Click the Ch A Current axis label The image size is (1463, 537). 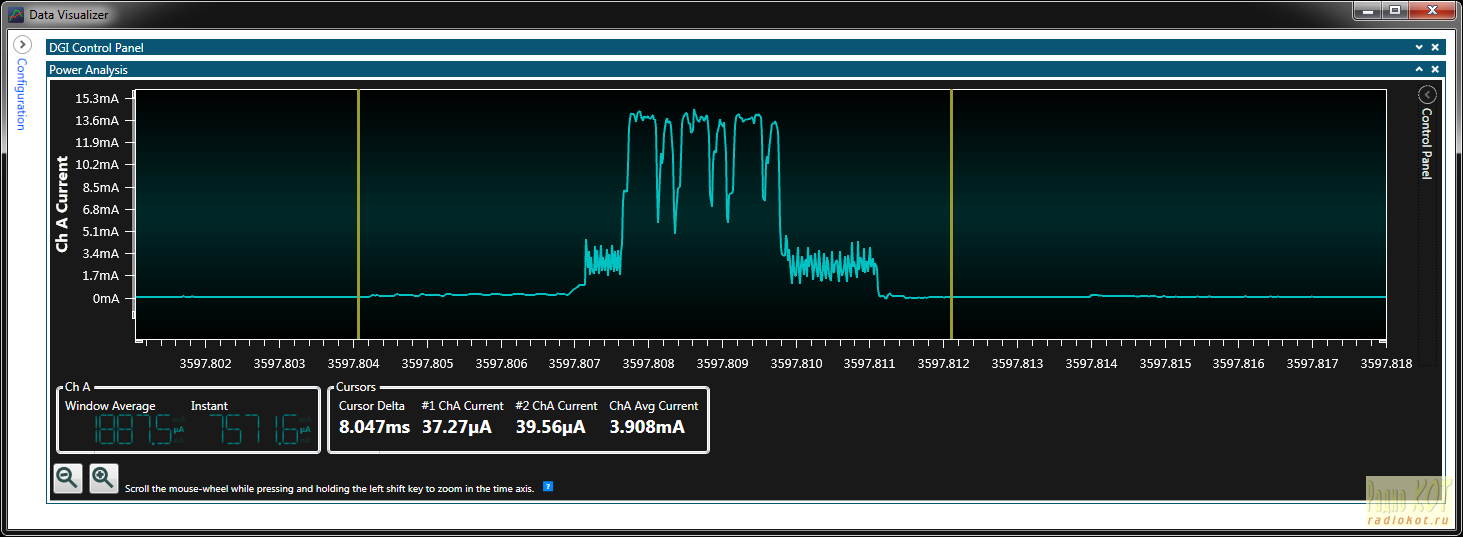point(62,204)
